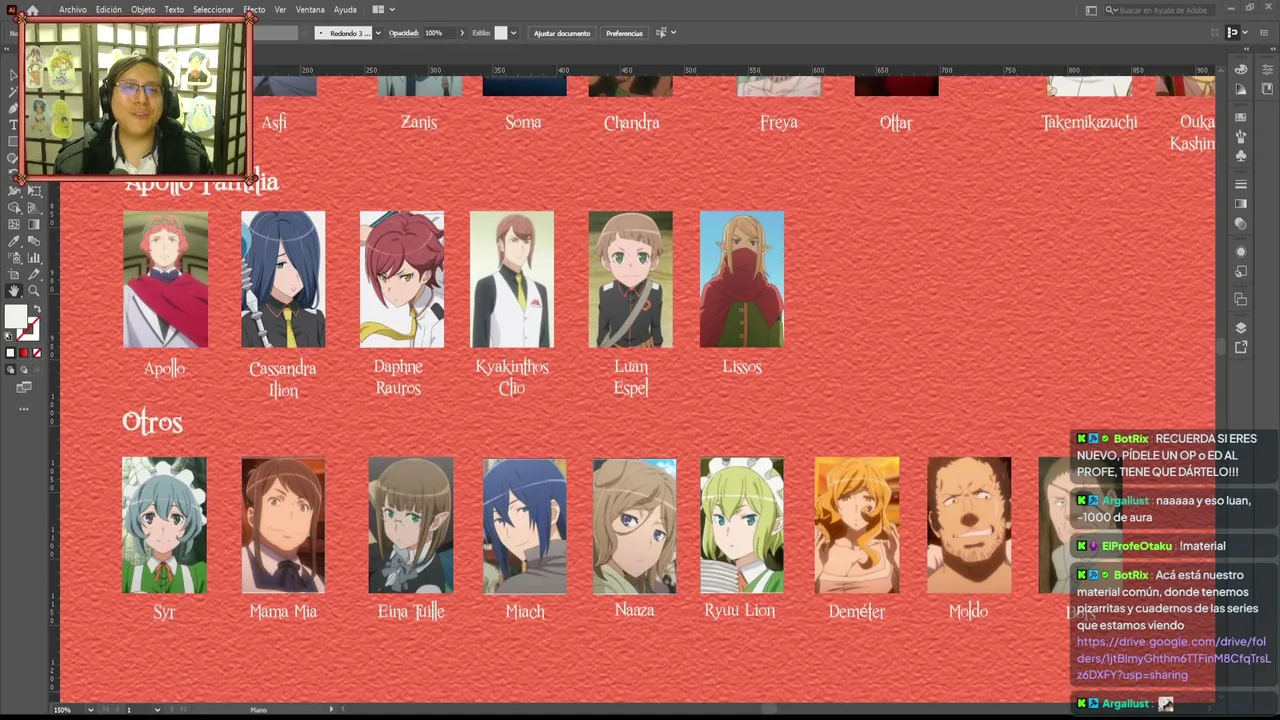Open the Ver menu
Viewport: 1280px width, 720px height.
[280, 10]
